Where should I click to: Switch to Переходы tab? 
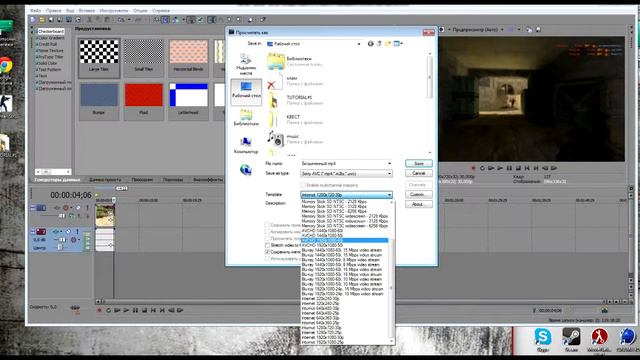173,180
